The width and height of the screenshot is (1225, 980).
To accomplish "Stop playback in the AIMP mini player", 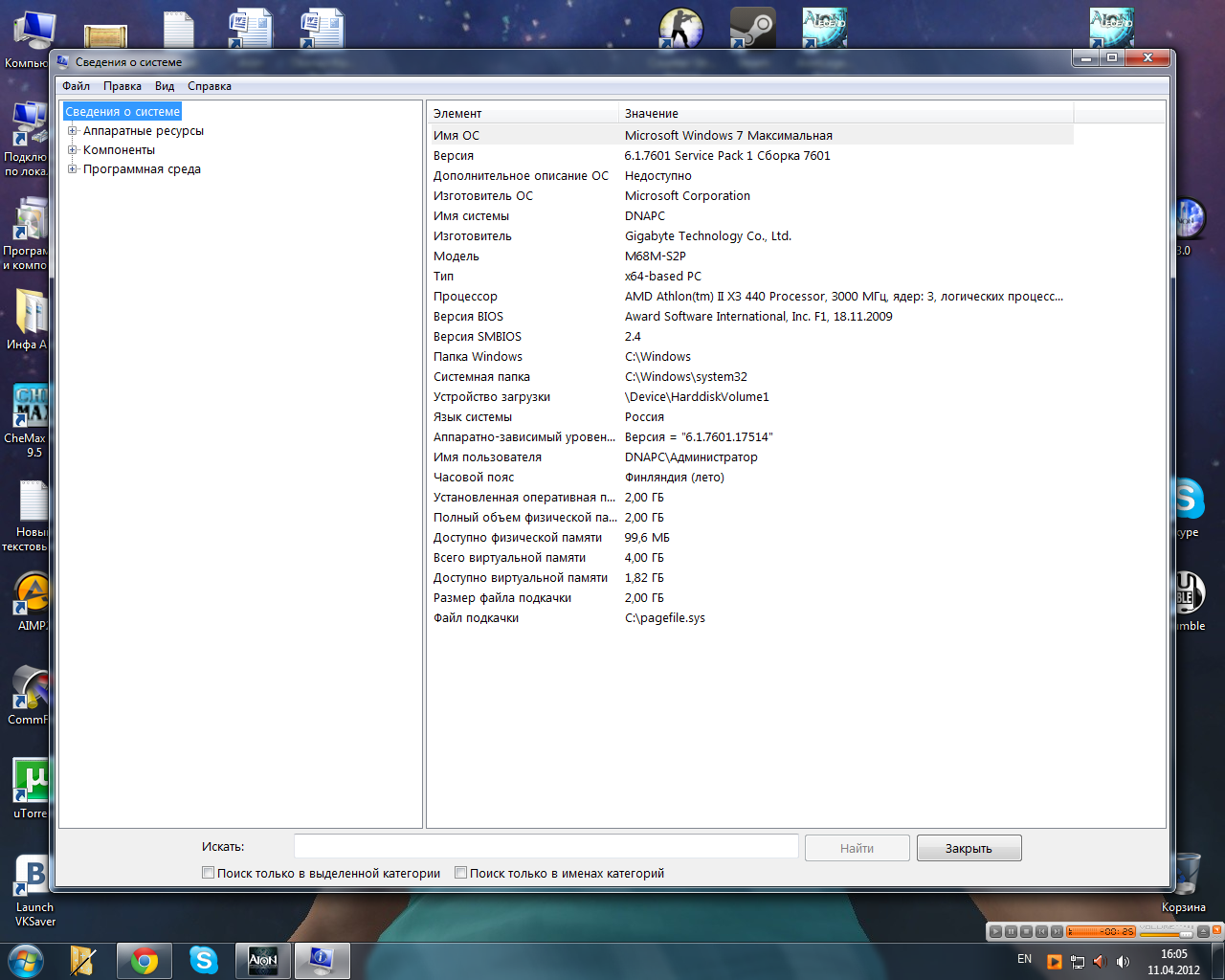I will point(1026,931).
